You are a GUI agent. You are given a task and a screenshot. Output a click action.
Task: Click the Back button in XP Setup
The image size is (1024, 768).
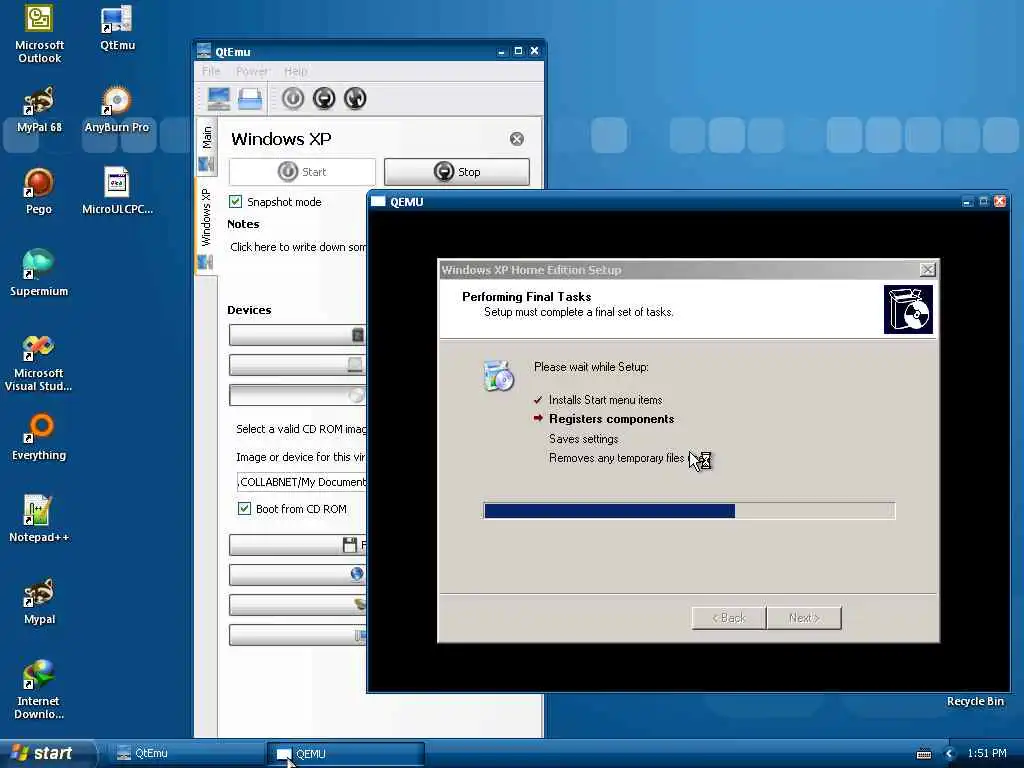(729, 618)
